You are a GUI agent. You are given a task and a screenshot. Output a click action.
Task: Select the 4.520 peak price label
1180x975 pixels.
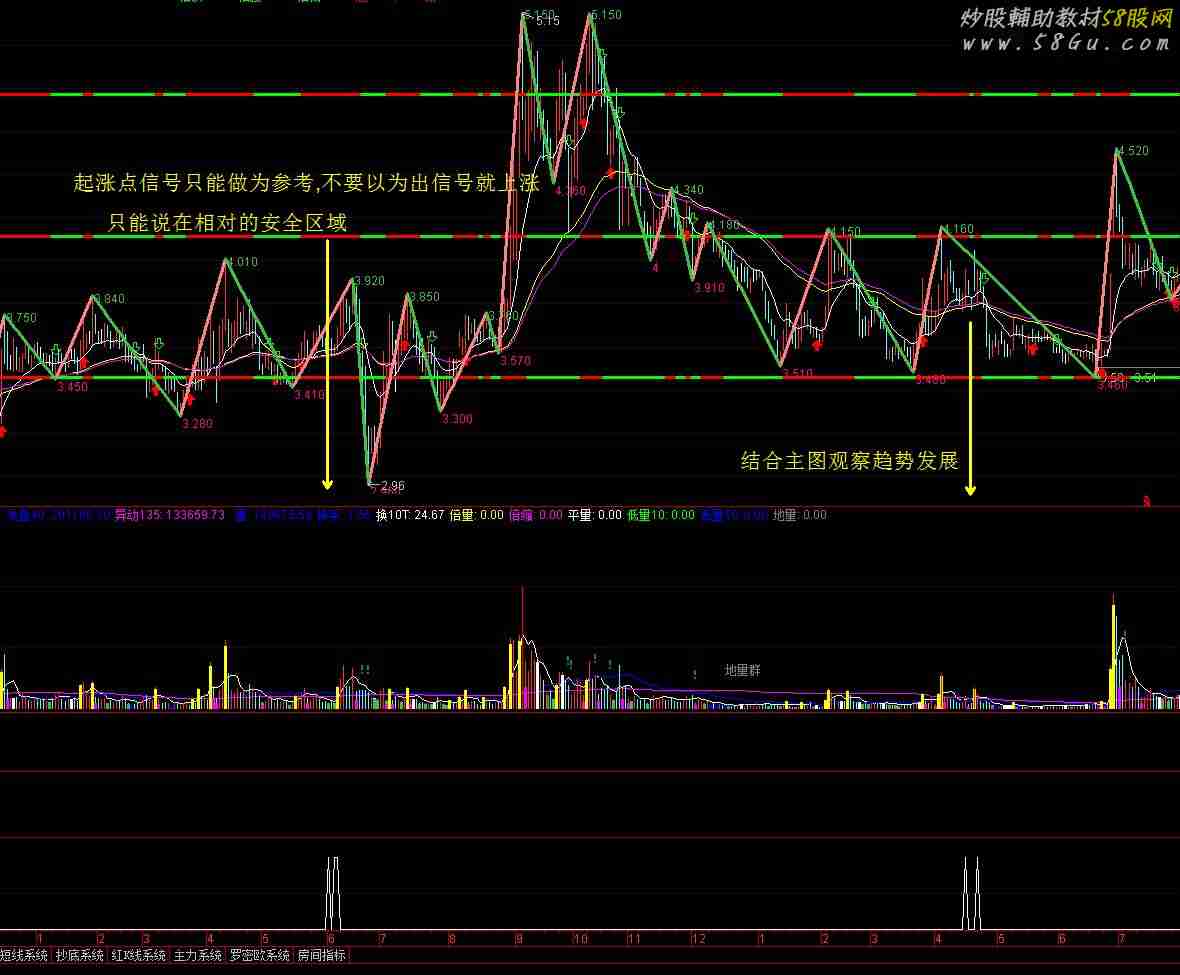(x=1133, y=150)
